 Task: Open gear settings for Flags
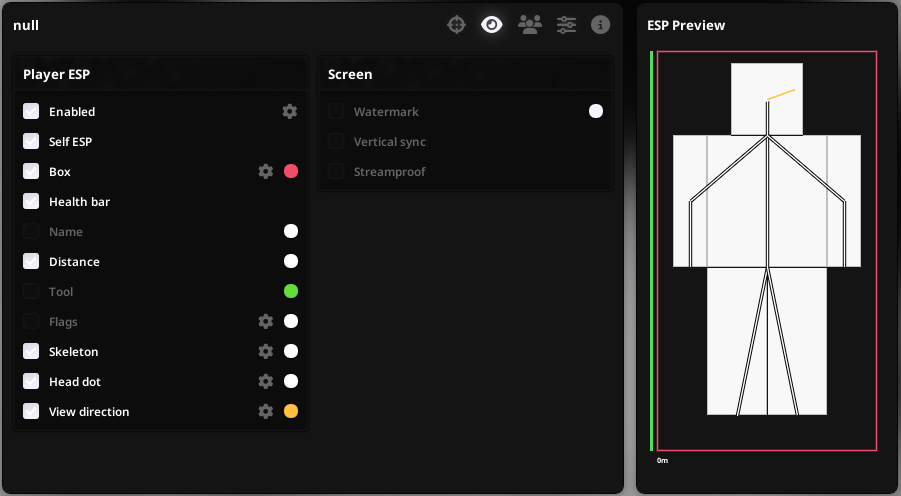pyautogui.click(x=265, y=321)
